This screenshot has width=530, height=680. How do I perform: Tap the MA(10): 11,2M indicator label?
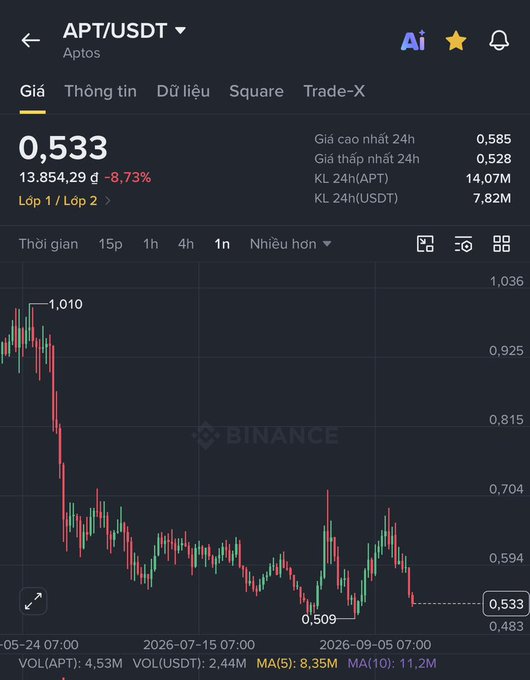point(392,663)
